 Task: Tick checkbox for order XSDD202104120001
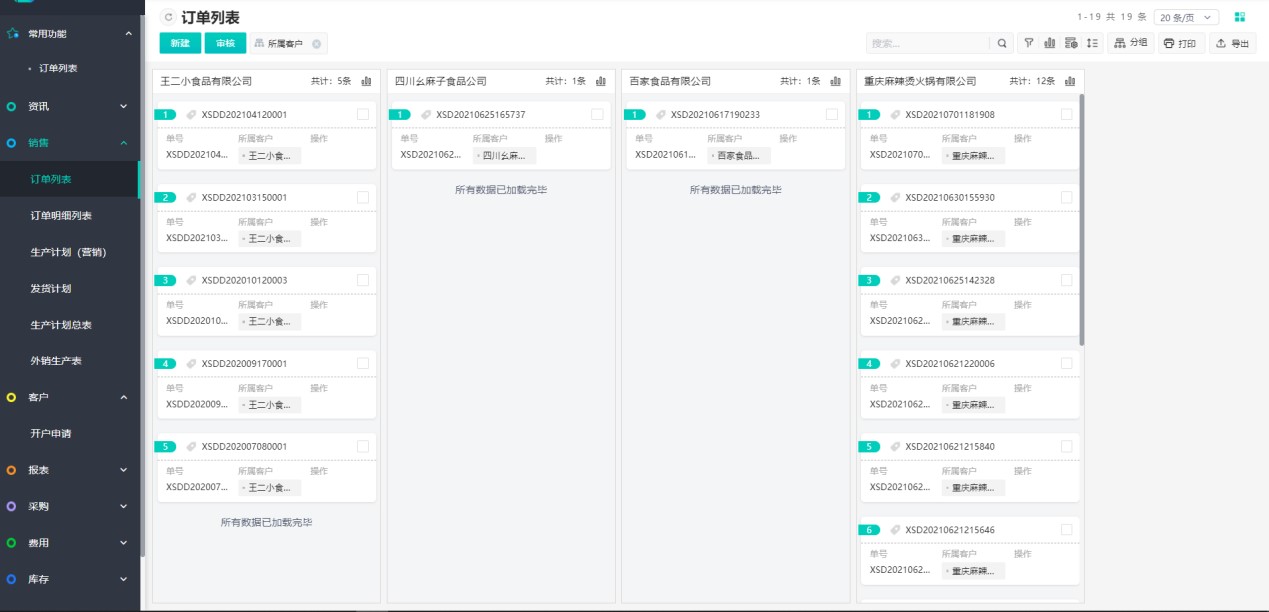pos(363,114)
